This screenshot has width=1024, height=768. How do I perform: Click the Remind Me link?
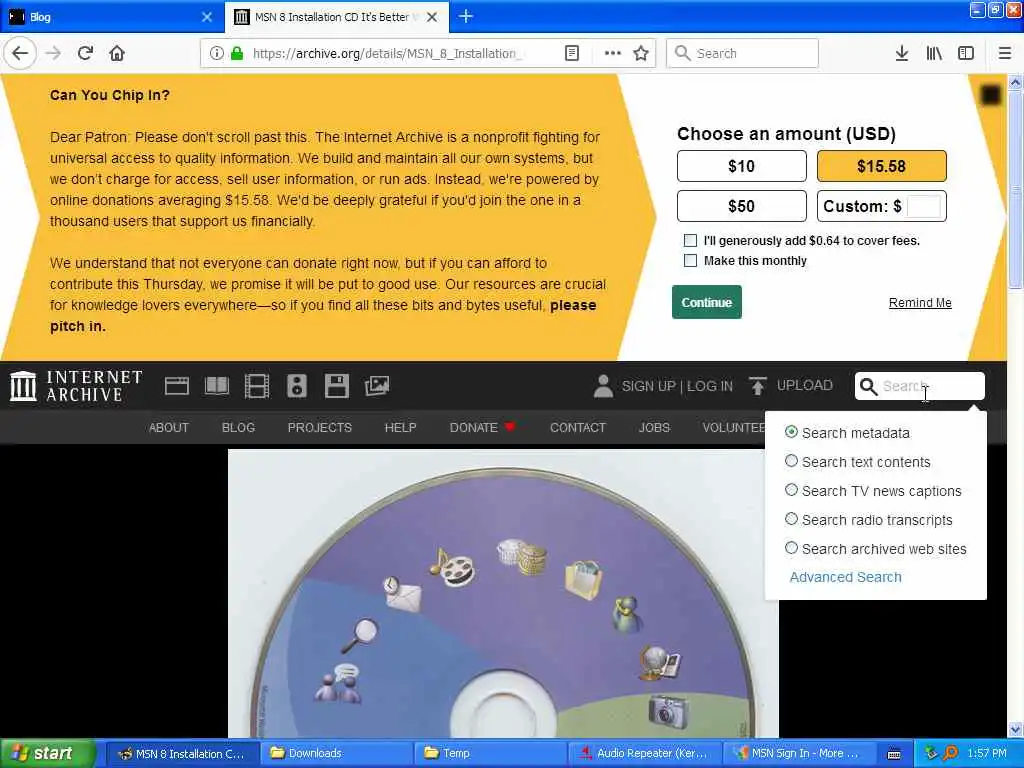coord(920,302)
